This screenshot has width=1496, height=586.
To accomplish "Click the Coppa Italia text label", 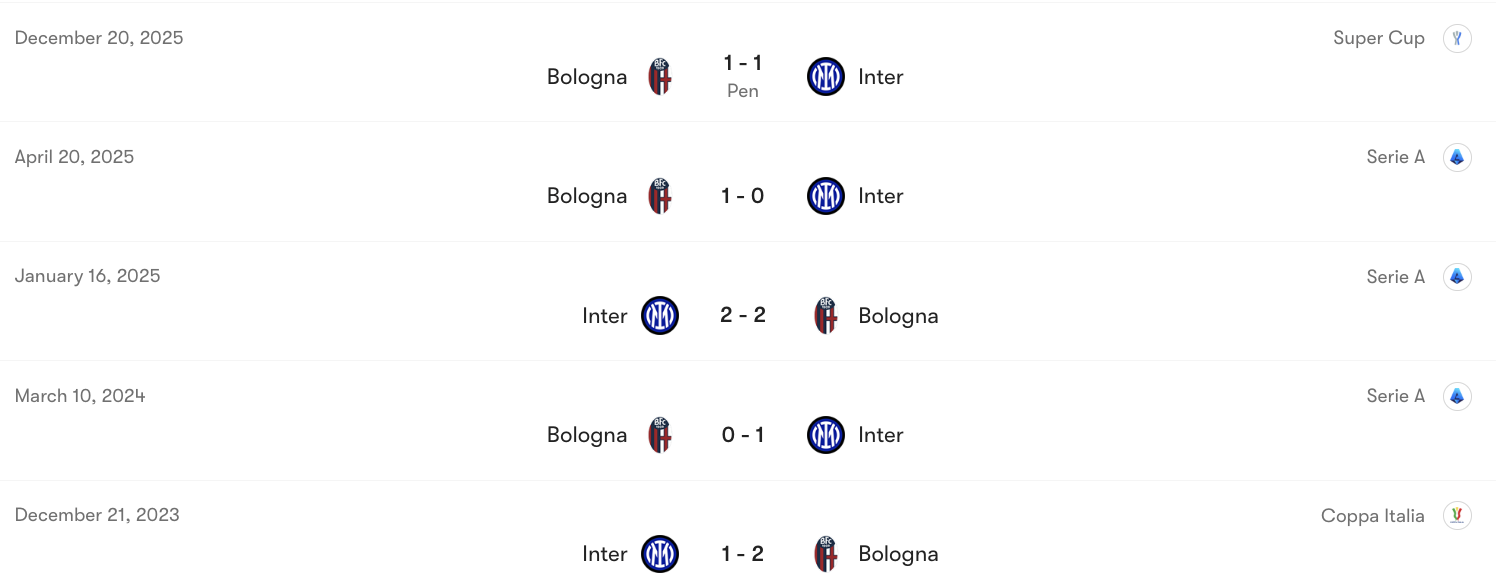I will point(1373,515).
